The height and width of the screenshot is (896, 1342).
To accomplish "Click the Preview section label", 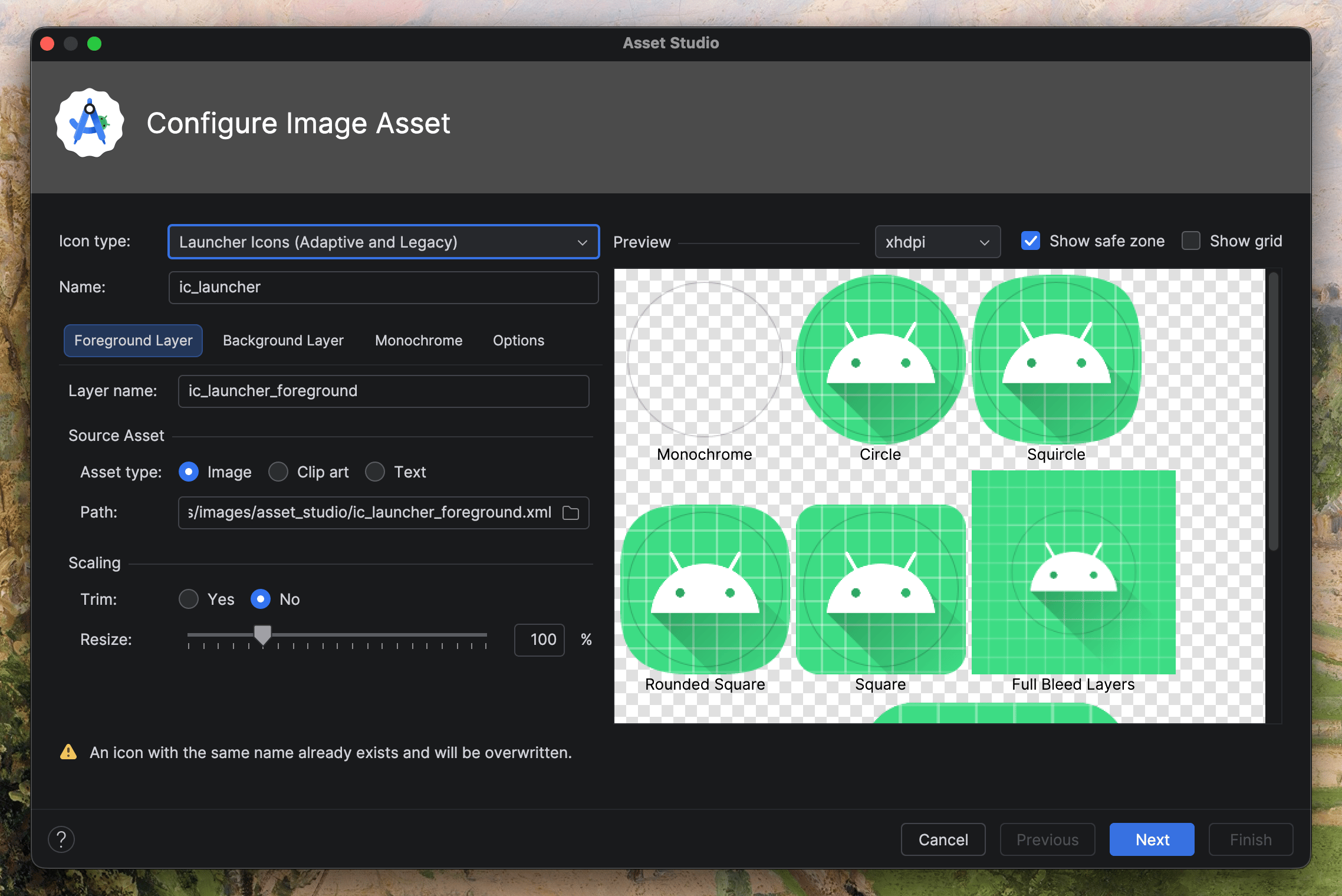I will point(642,242).
